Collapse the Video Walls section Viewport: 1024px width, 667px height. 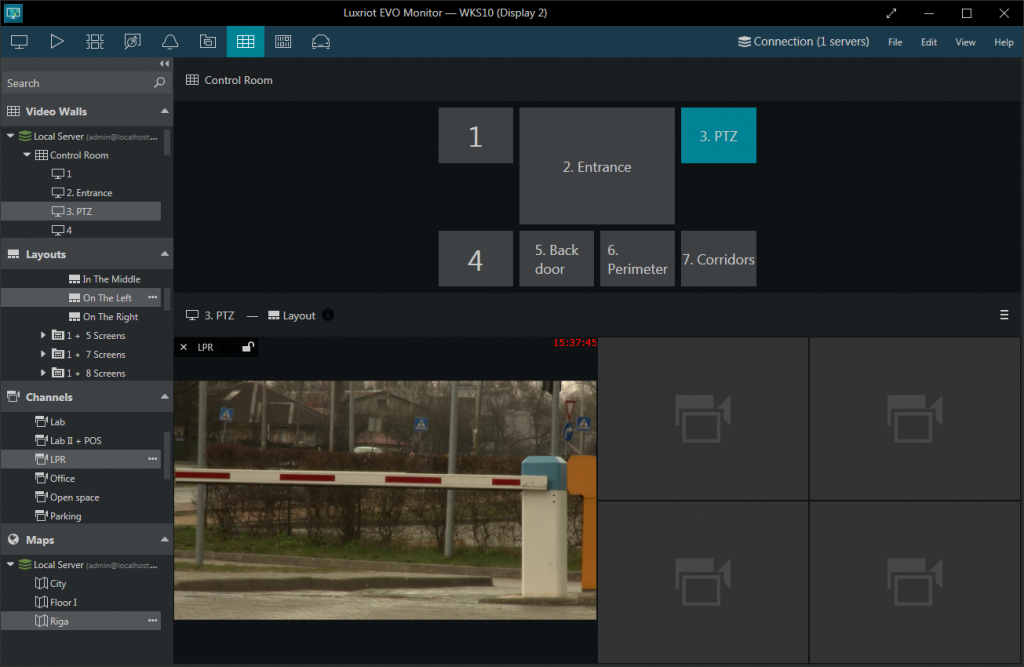point(165,111)
